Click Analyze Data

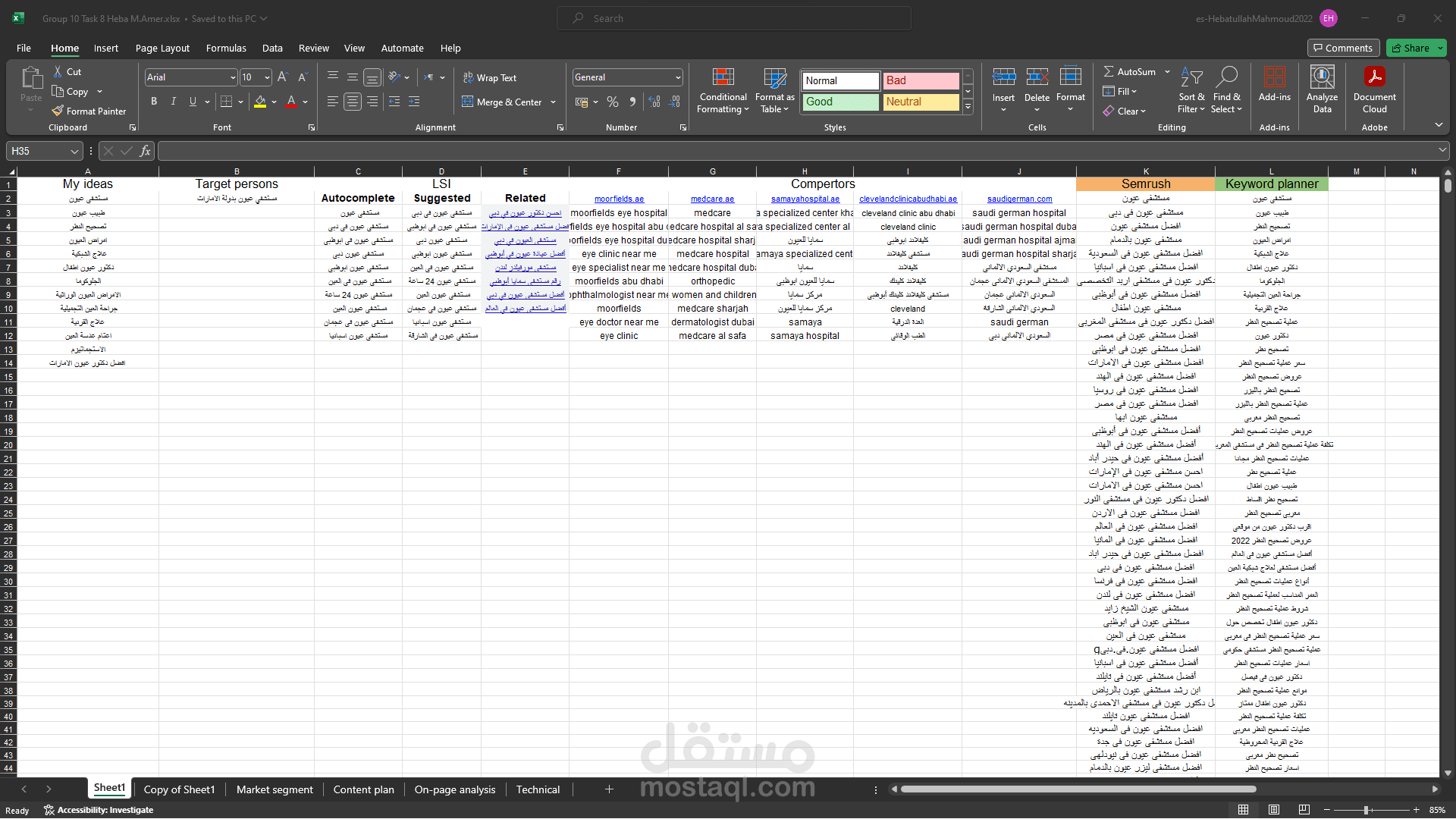[1323, 90]
